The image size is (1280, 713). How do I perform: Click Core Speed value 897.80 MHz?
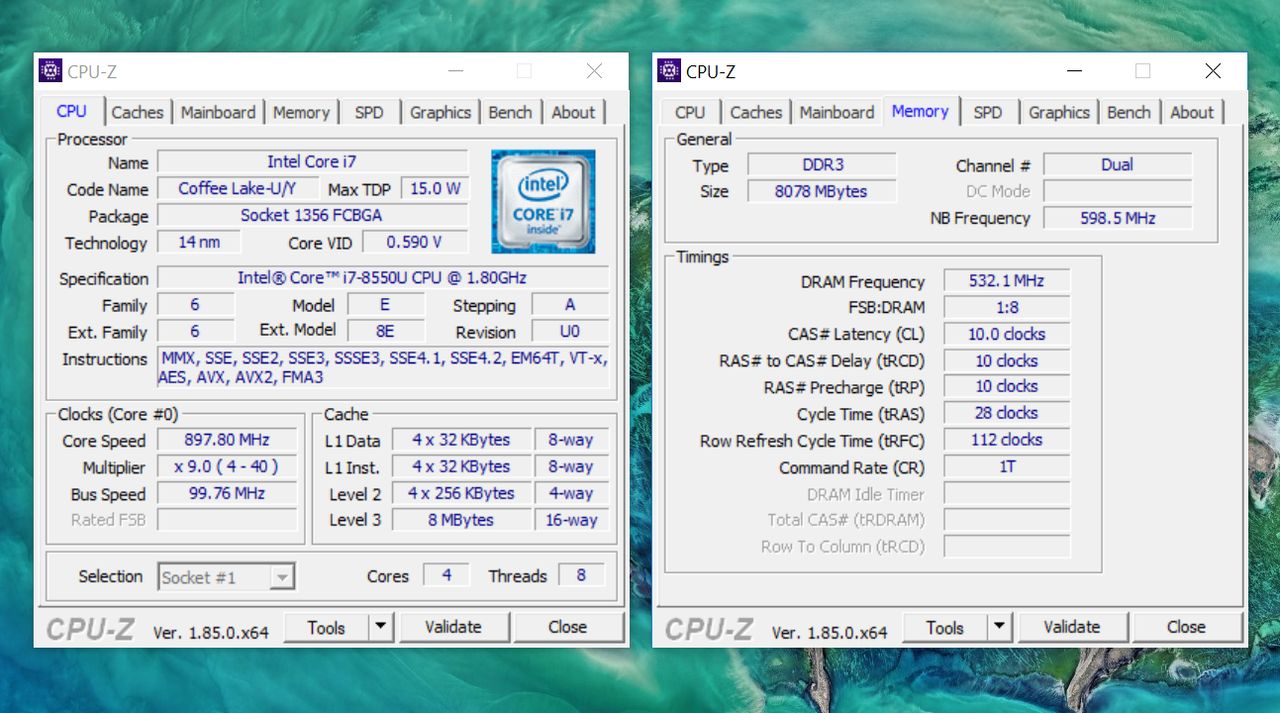[227, 440]
